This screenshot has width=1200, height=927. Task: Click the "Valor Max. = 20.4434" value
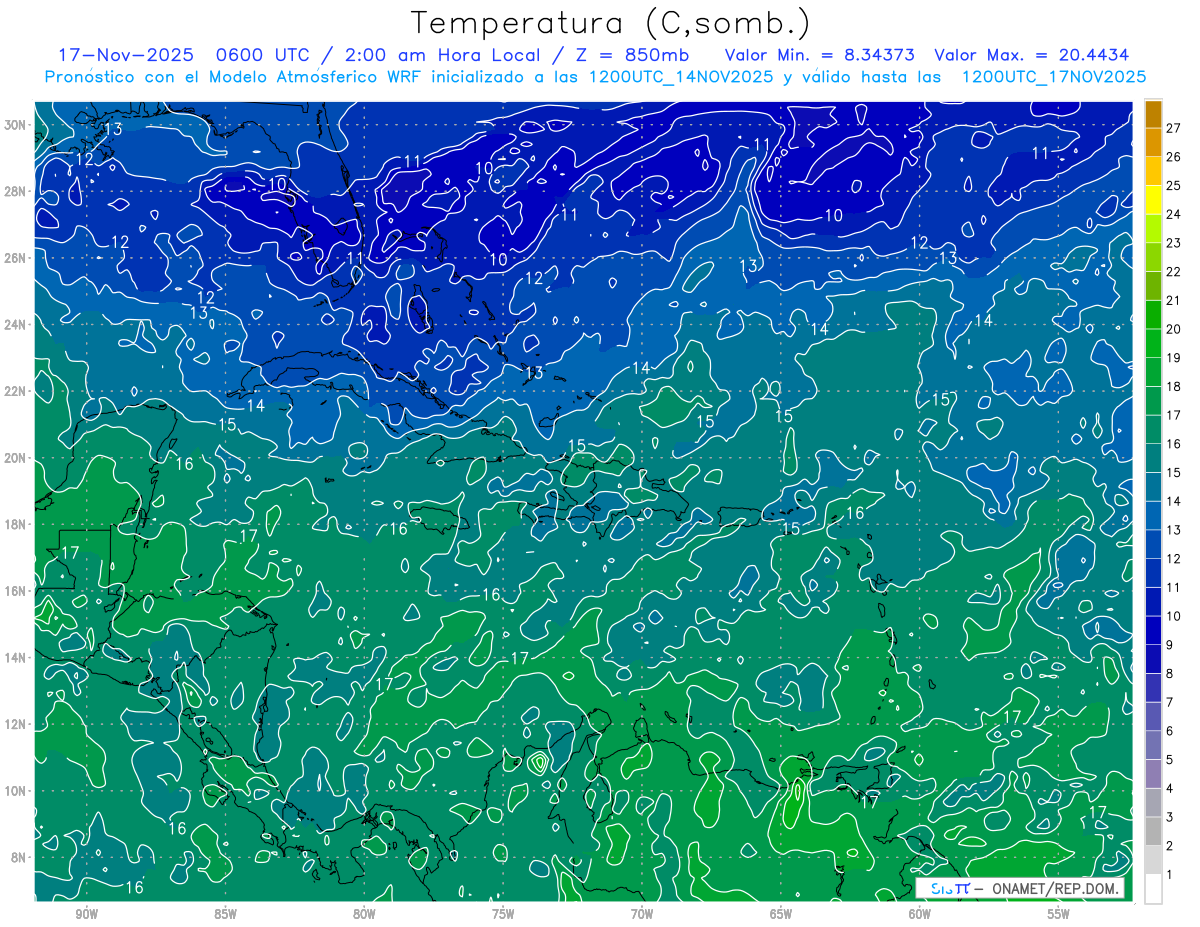pyautogui.click(x=1032, y=55)
